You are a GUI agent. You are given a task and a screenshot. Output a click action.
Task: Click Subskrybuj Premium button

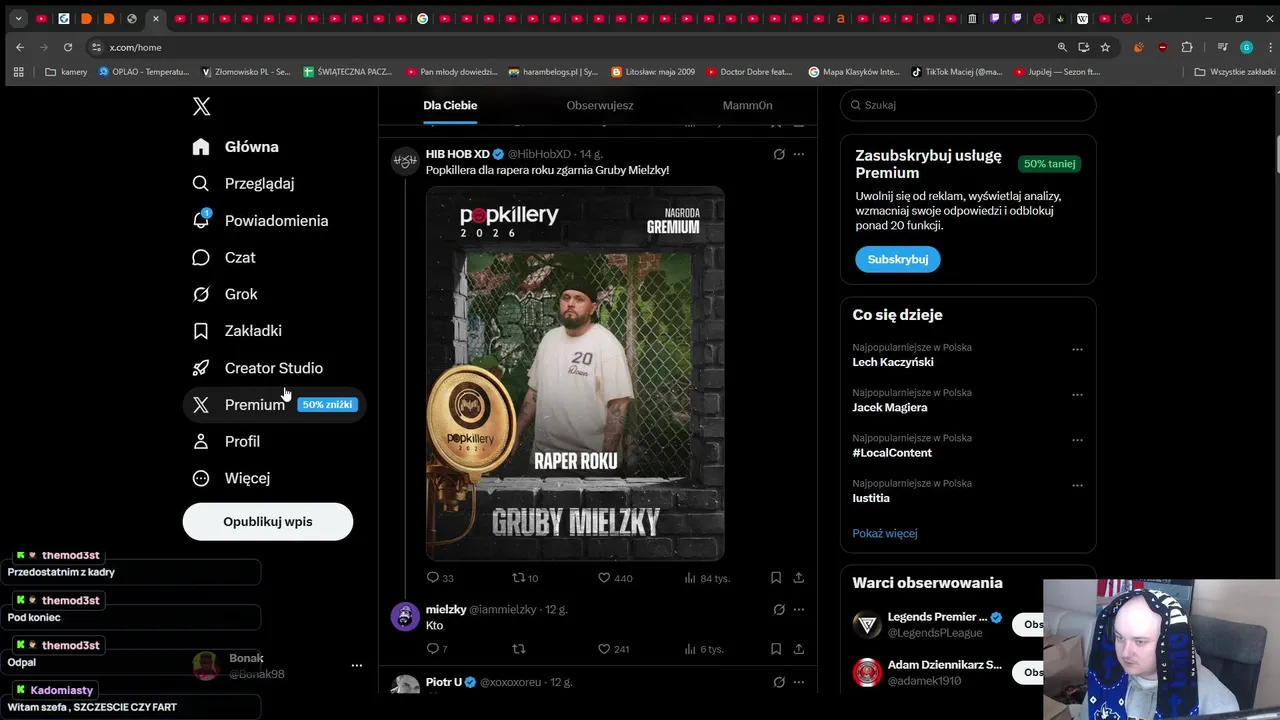897,259
